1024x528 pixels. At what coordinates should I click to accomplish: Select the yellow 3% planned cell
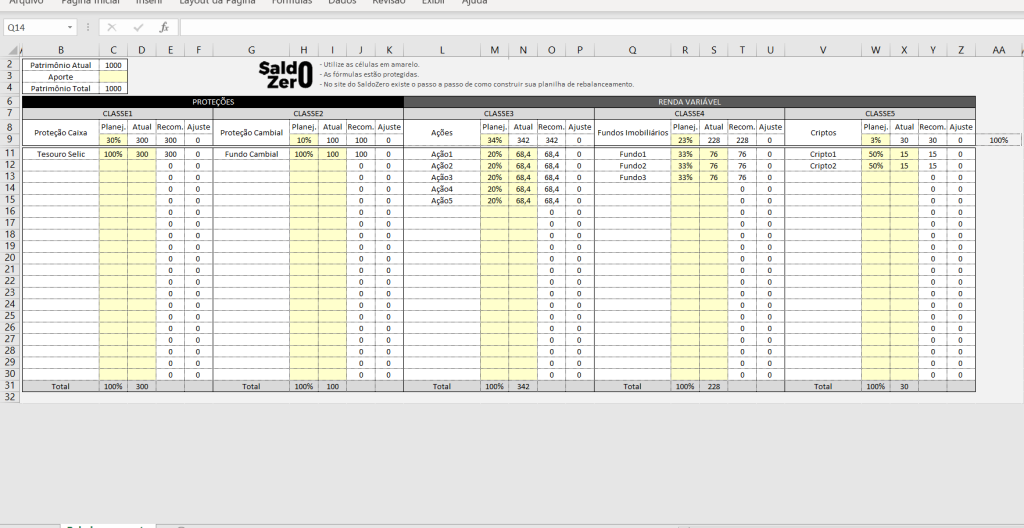[x=875, y=140]
